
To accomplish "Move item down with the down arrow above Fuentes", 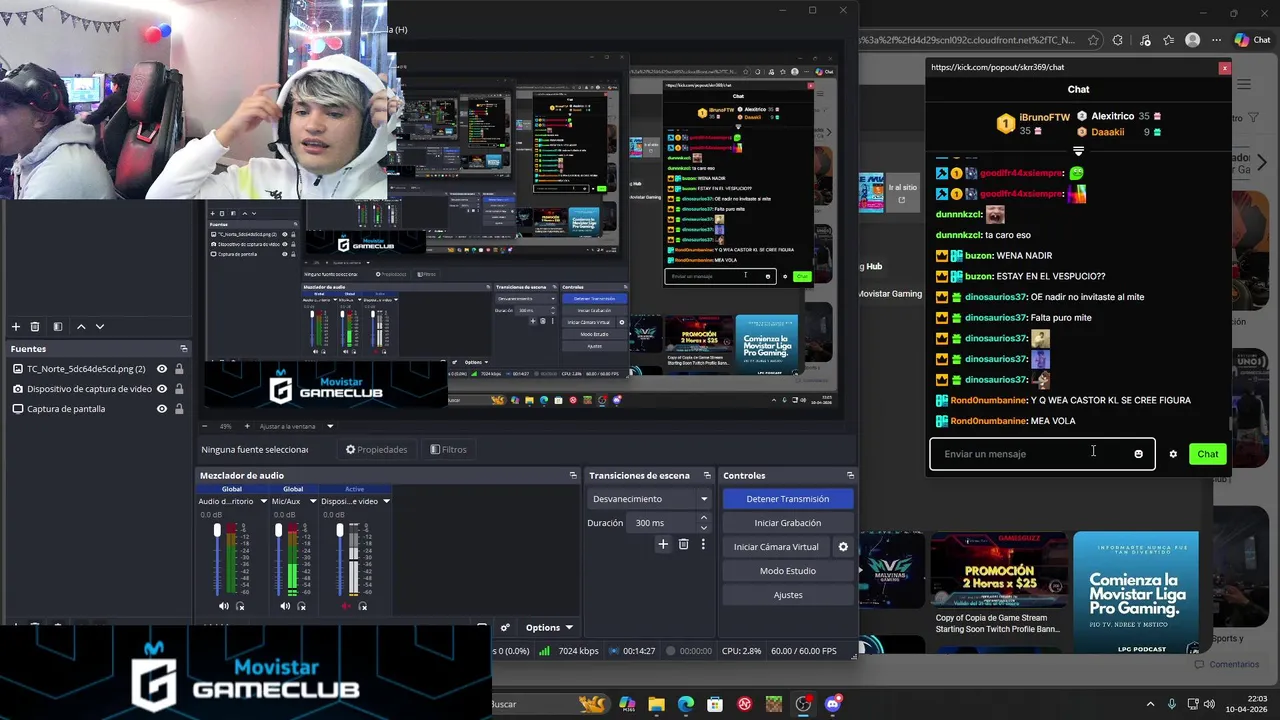I will (x=99, y=326).
